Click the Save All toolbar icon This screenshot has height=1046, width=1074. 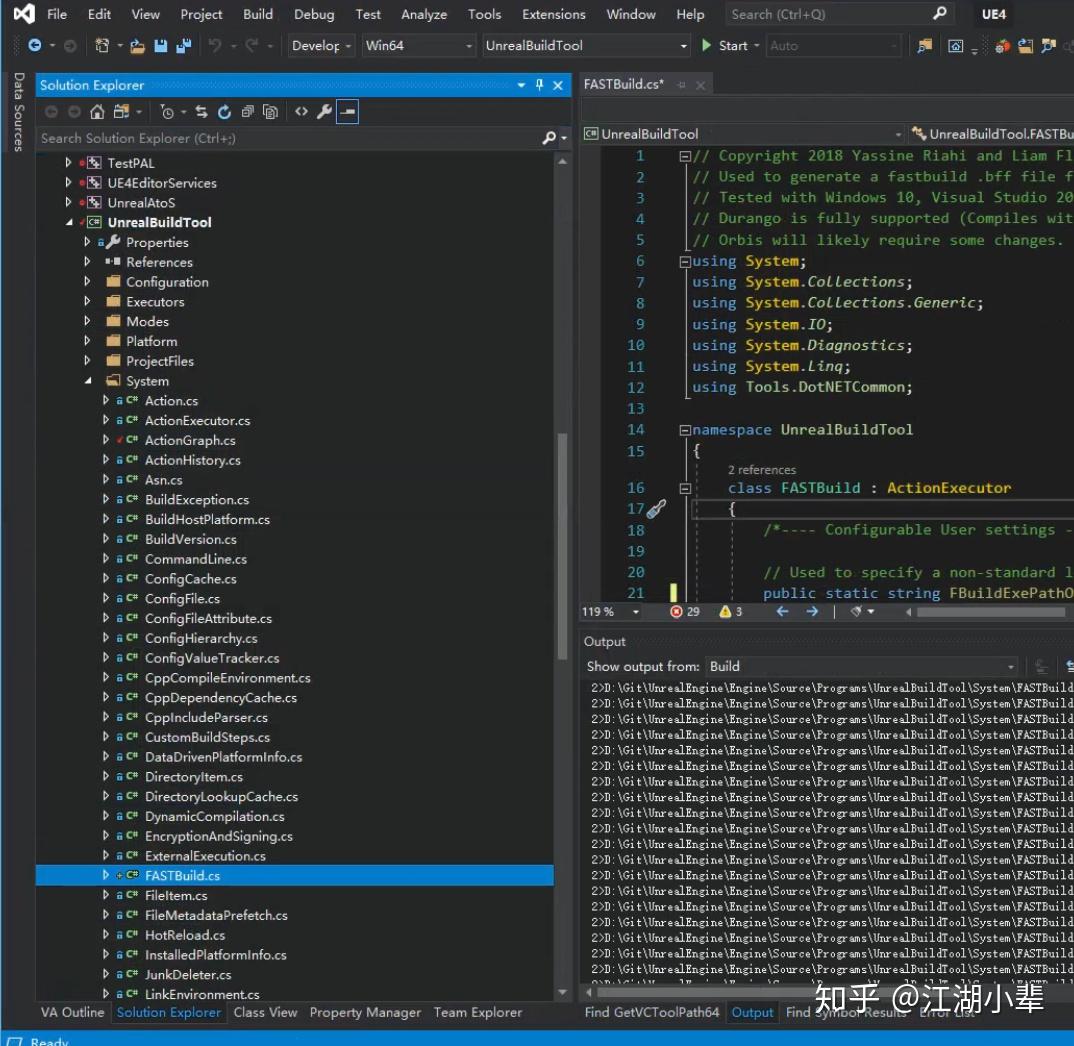pos(183,46)
